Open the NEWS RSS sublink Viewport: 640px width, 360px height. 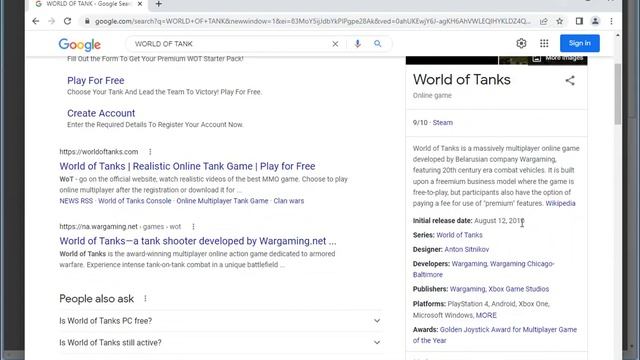76,201
